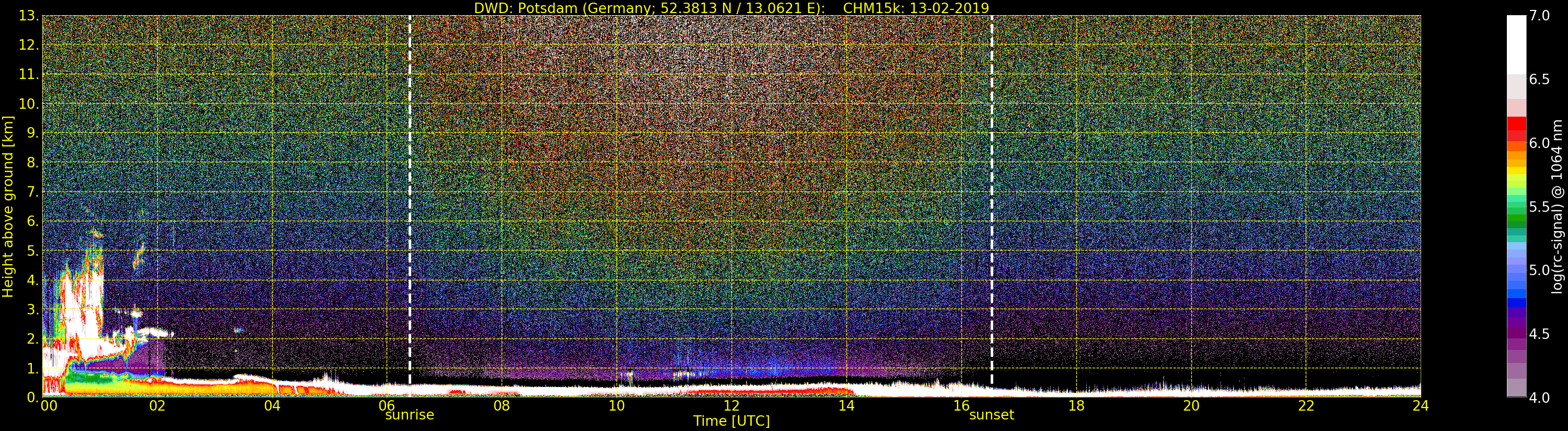Click the height axis tick '4.'
The width and height of the screenshot is (1568, 431).
(33, 280)
